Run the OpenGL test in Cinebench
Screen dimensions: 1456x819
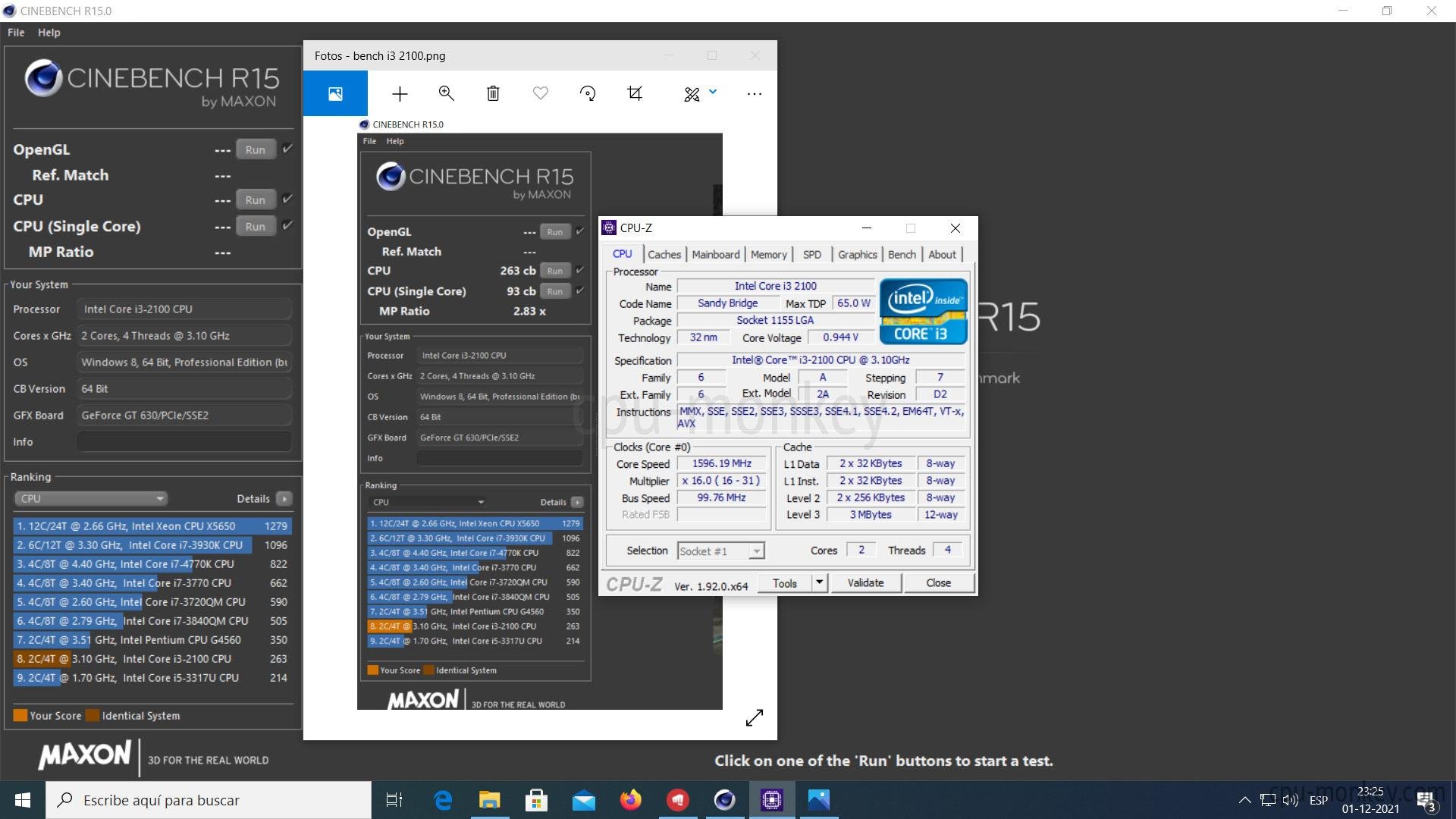tap(256, 149)
